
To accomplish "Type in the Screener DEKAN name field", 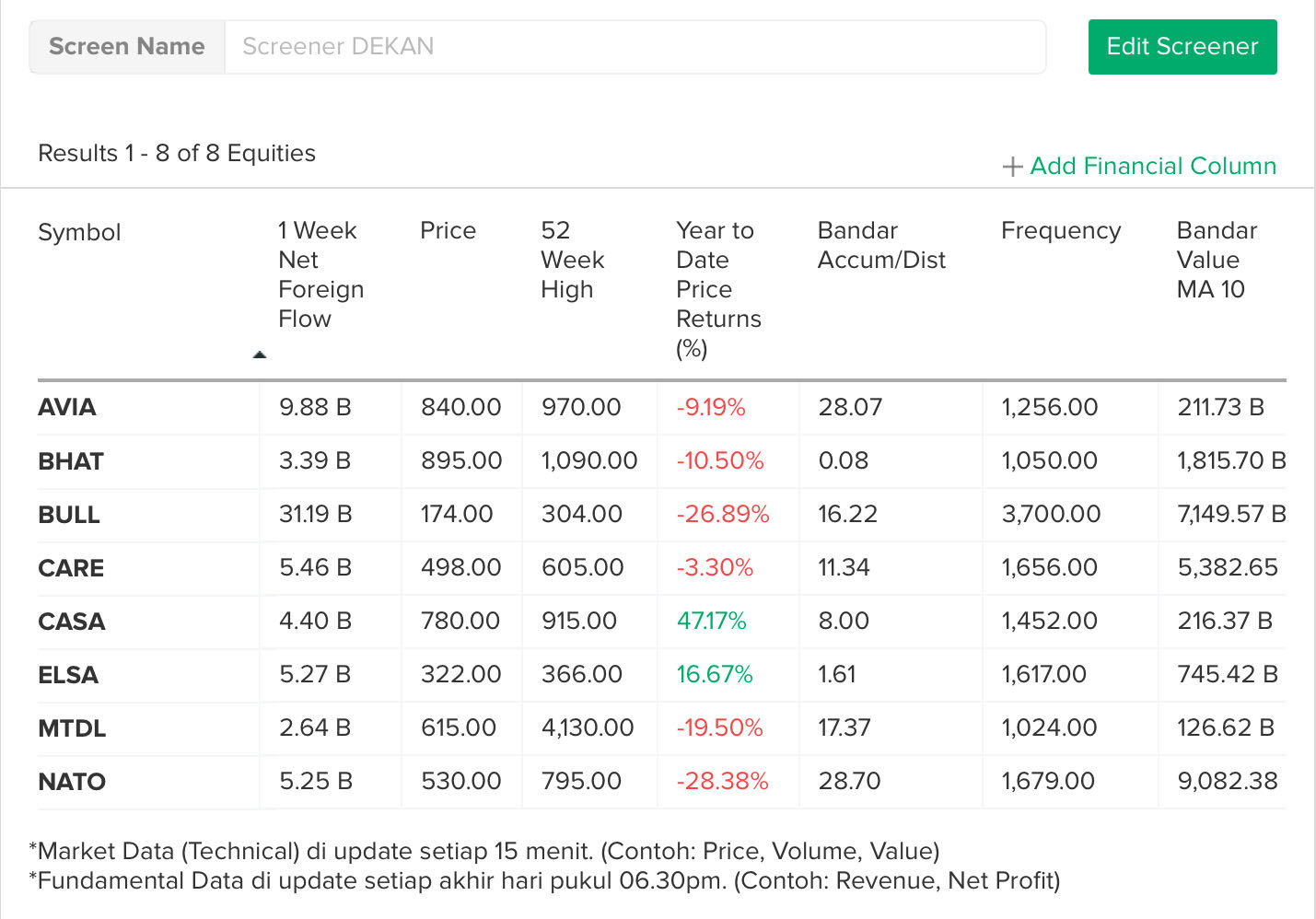I will click(x=635, y=47).
